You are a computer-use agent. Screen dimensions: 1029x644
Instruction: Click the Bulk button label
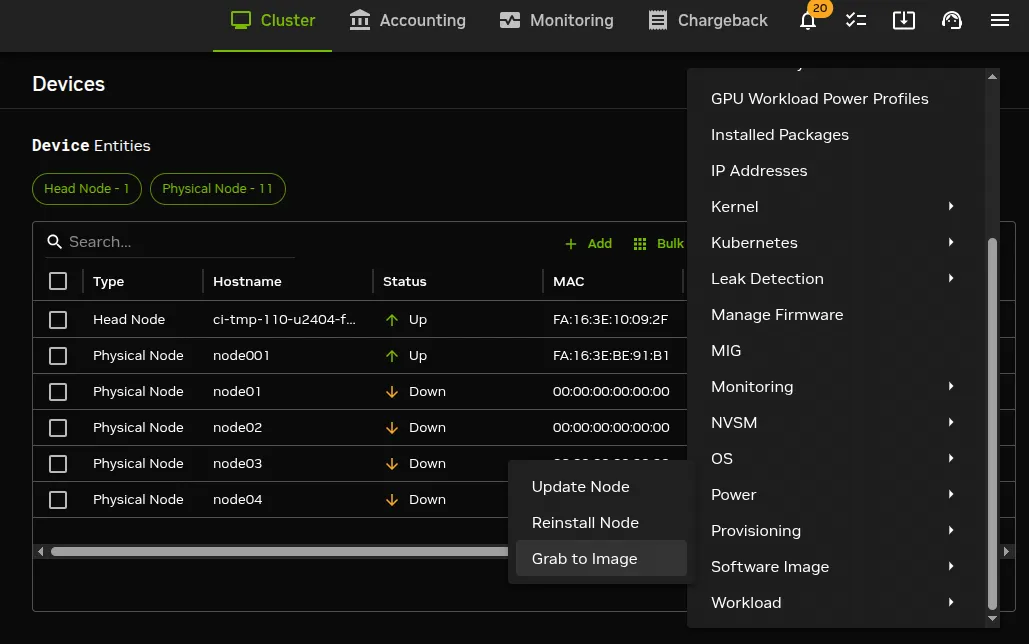tap(670, 244)
